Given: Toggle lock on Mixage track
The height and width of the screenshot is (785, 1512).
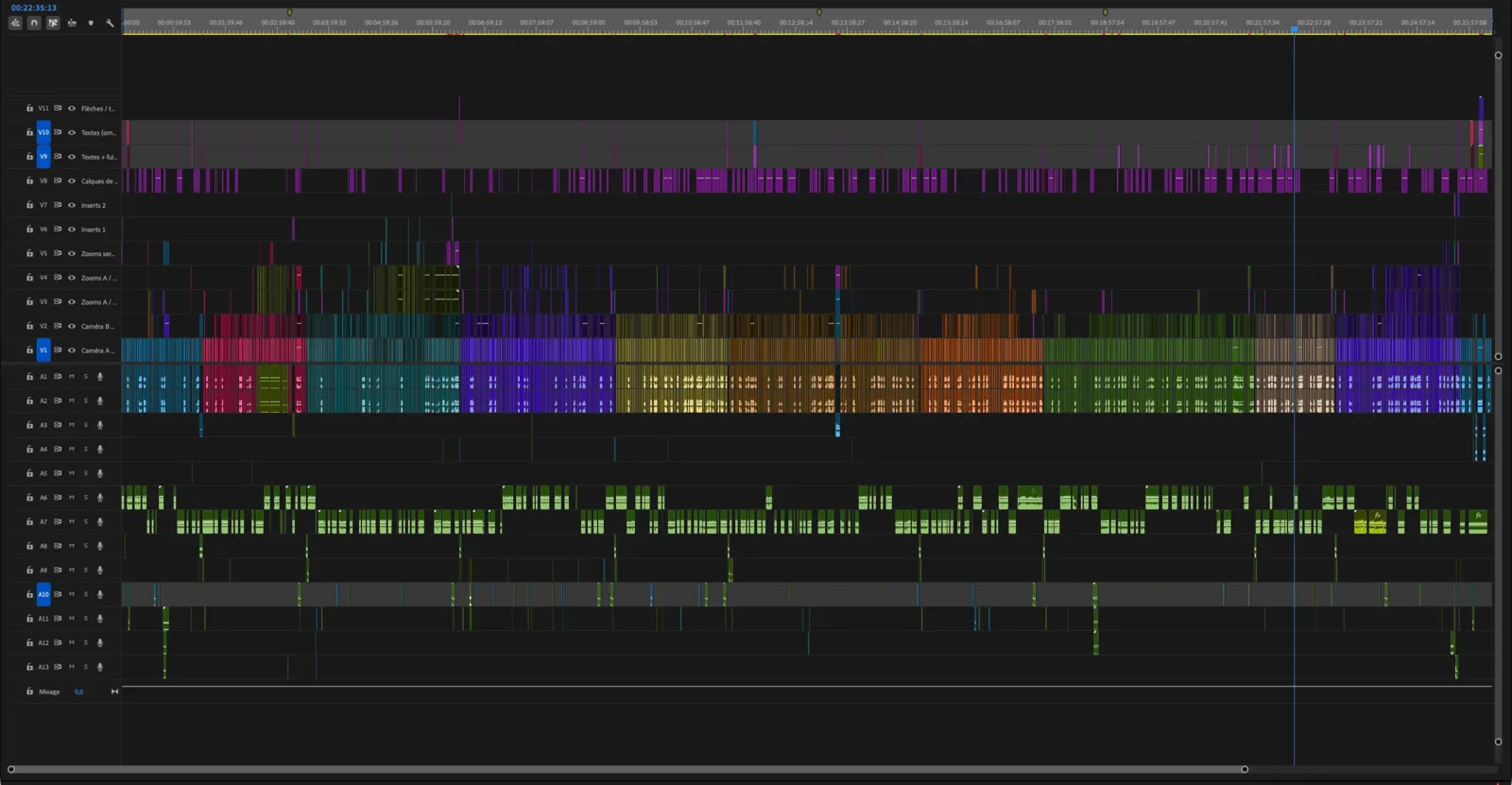Looking at the screenshot, I should pos(29,691).
